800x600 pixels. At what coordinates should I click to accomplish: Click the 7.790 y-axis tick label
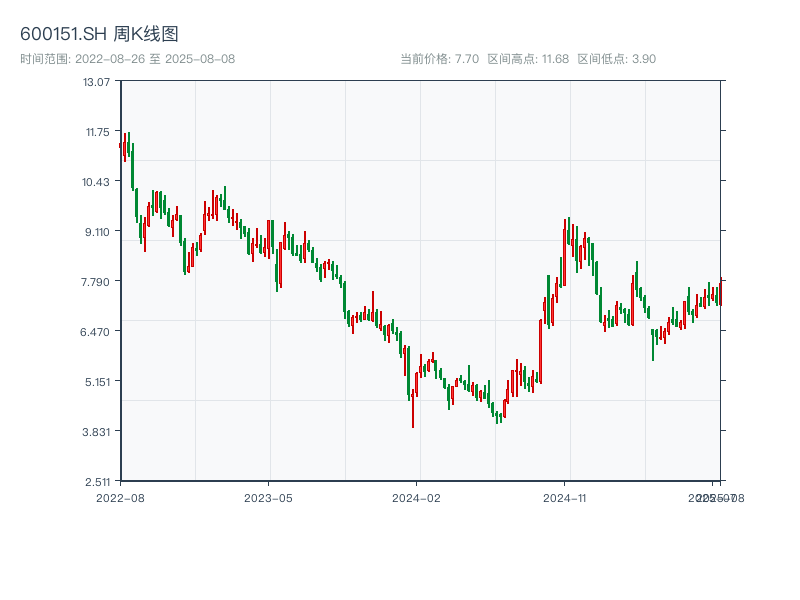96,281
